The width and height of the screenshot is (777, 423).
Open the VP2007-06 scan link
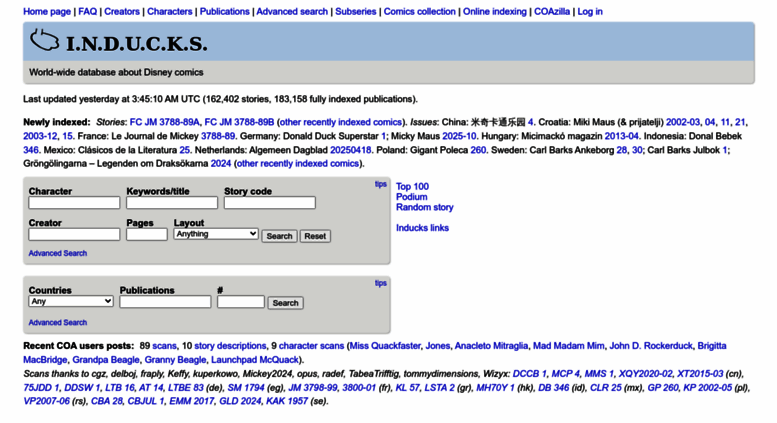pos(47,401)
